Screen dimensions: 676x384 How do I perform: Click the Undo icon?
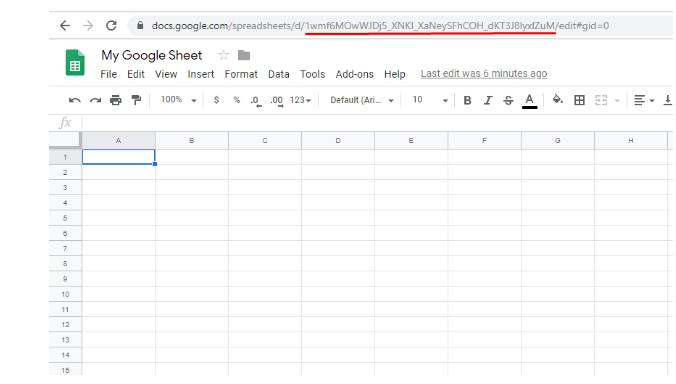coord(75,100)
